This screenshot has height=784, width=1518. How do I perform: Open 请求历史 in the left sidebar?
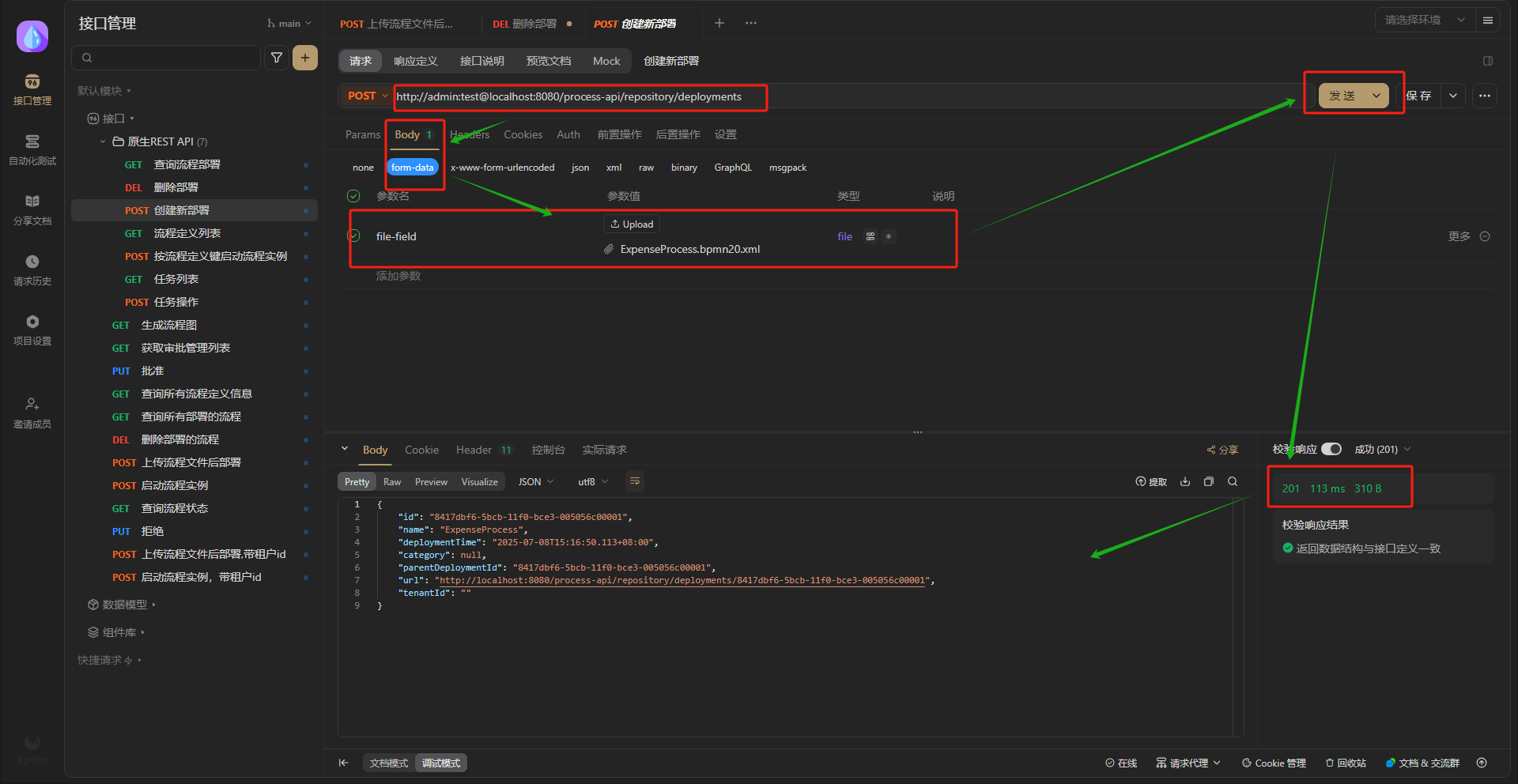[32, 269]
